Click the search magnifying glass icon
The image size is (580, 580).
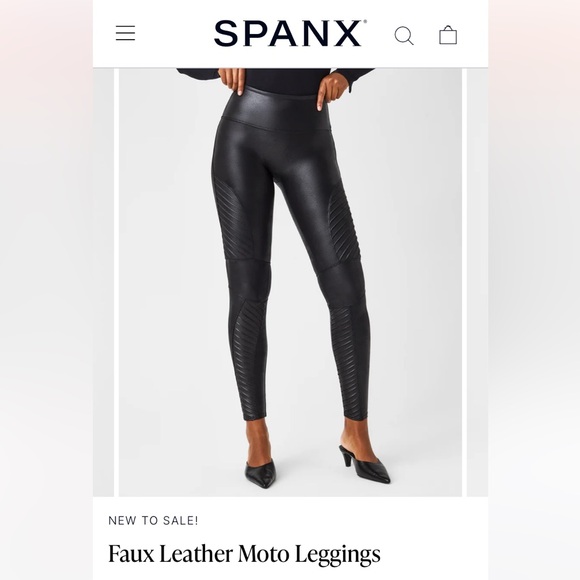404,36
